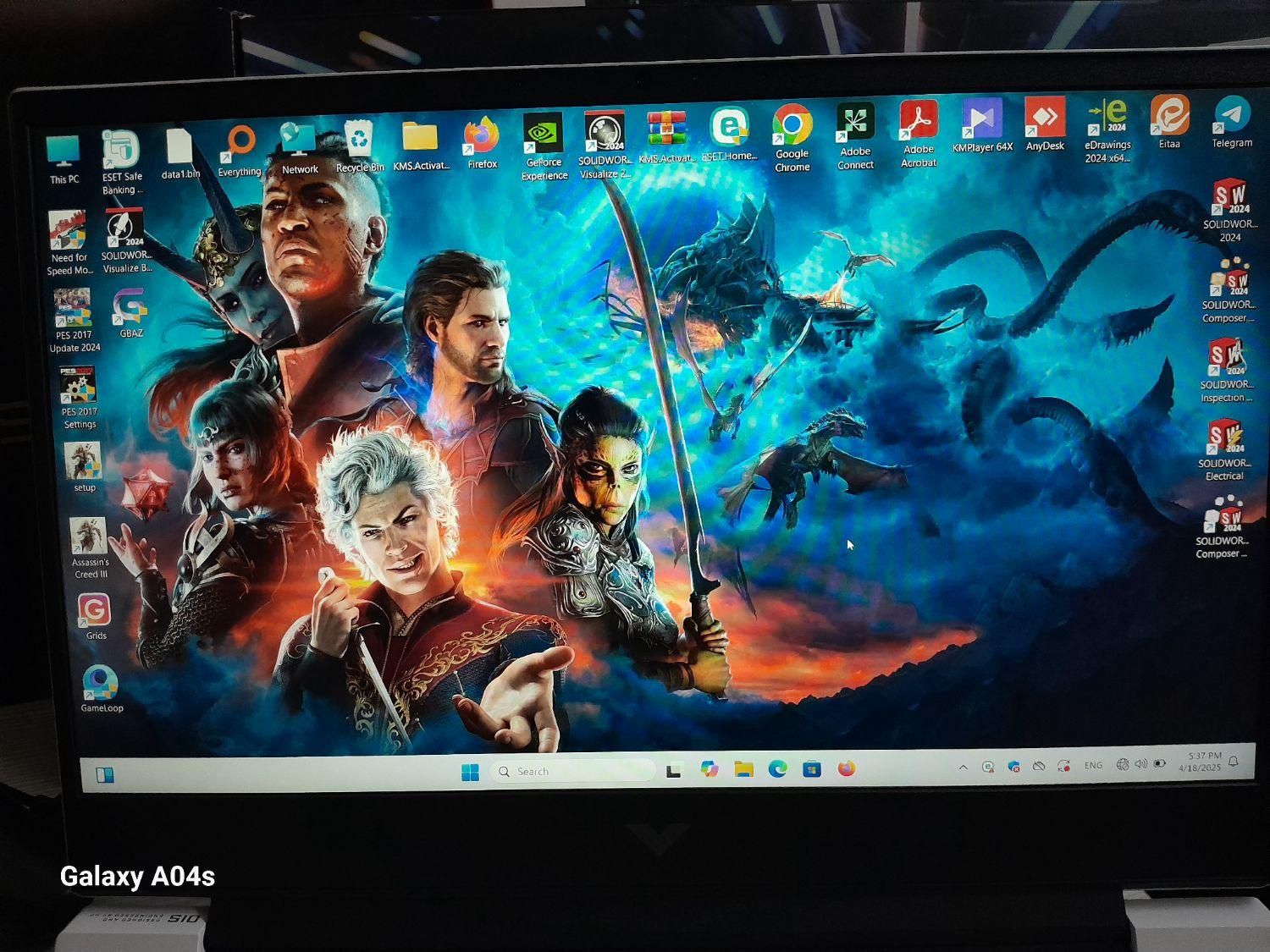Click the battery icon in the tray
The width and height of the screenshot is (1270, 952).
1160,763
